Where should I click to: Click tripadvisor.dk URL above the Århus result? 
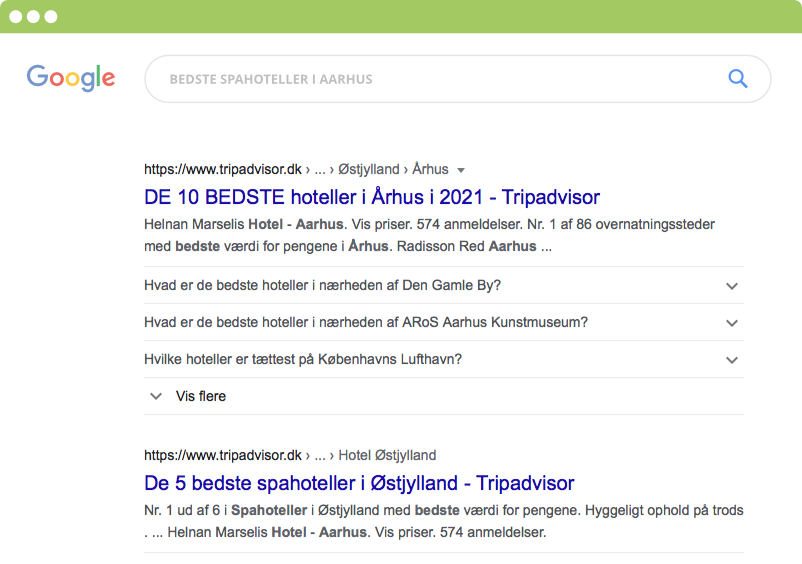222,169
